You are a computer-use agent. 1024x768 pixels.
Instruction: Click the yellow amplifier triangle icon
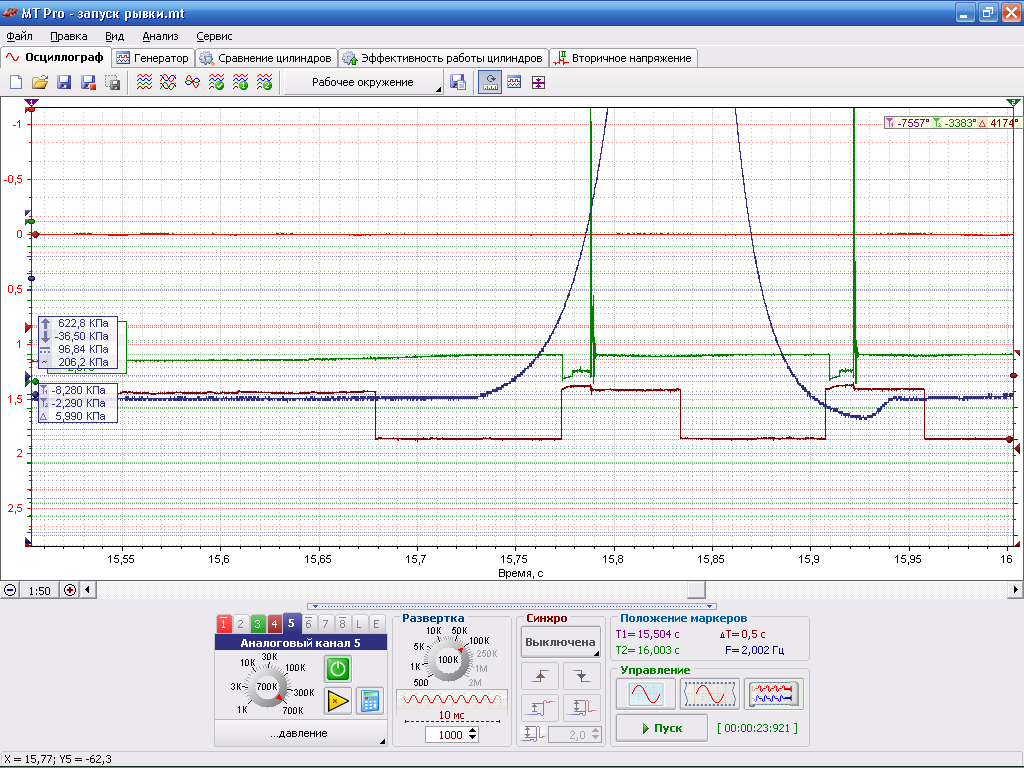coord(338,701)
